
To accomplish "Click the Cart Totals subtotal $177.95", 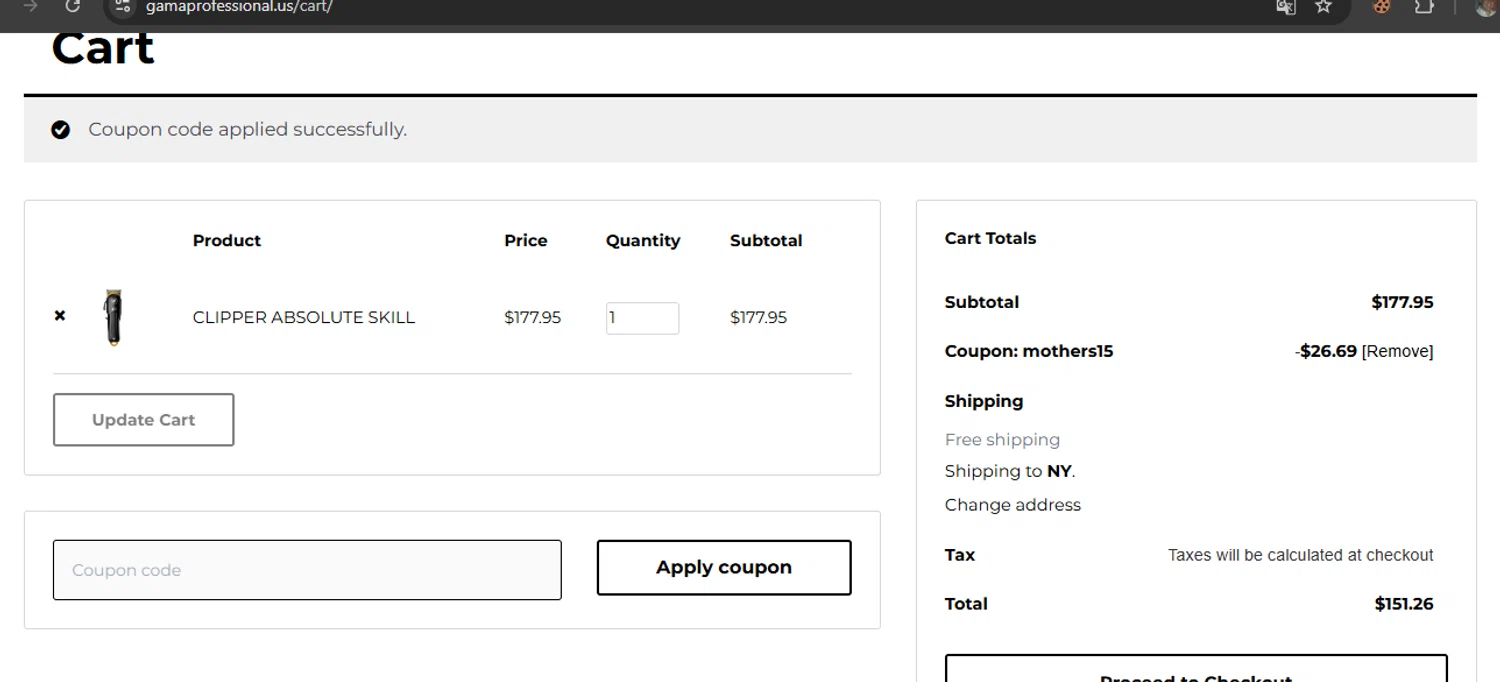I will [x=1402, y=302].
